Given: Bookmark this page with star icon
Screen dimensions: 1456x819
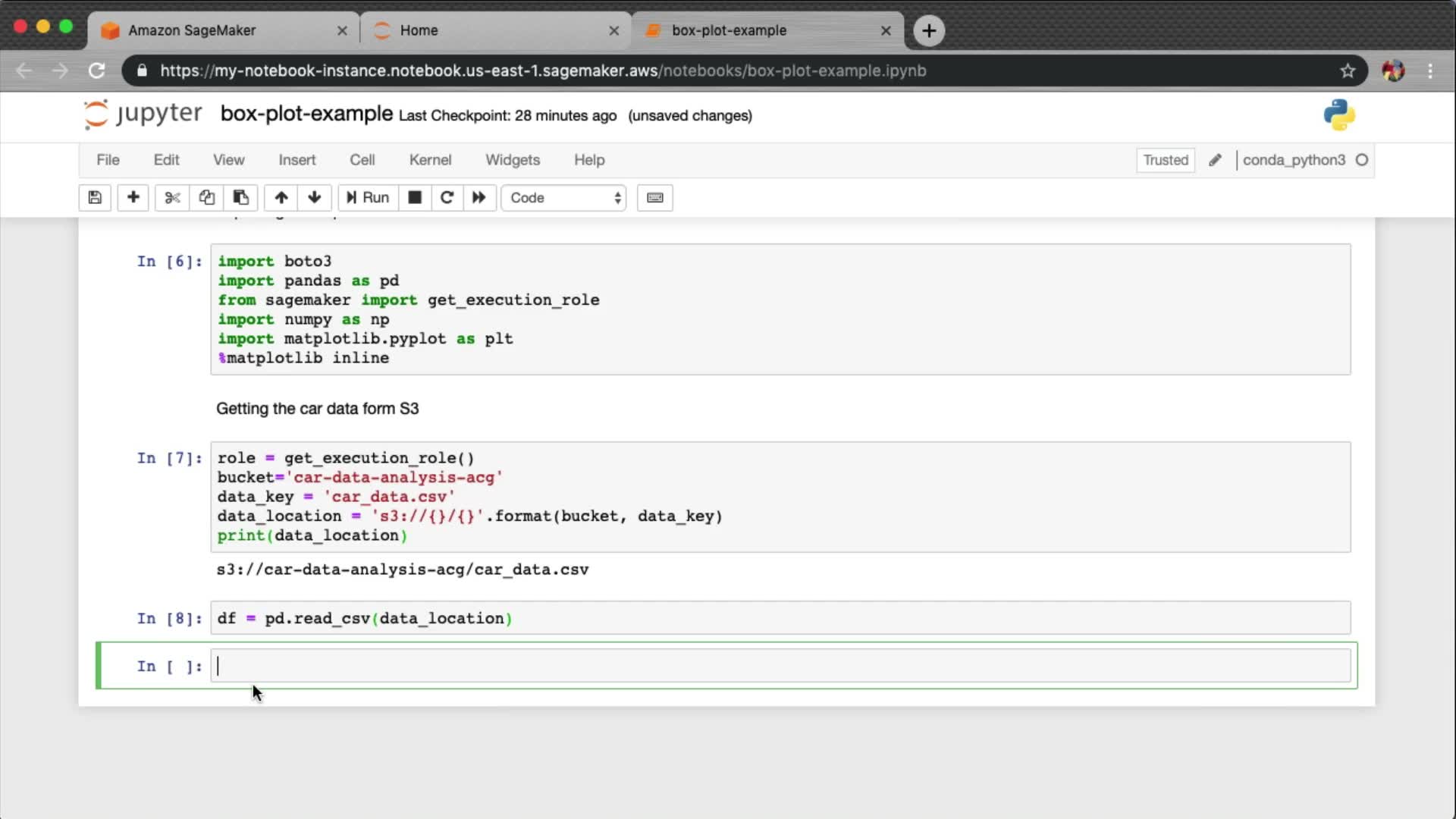Looking at the screenshot, I should pos(1348,71).
